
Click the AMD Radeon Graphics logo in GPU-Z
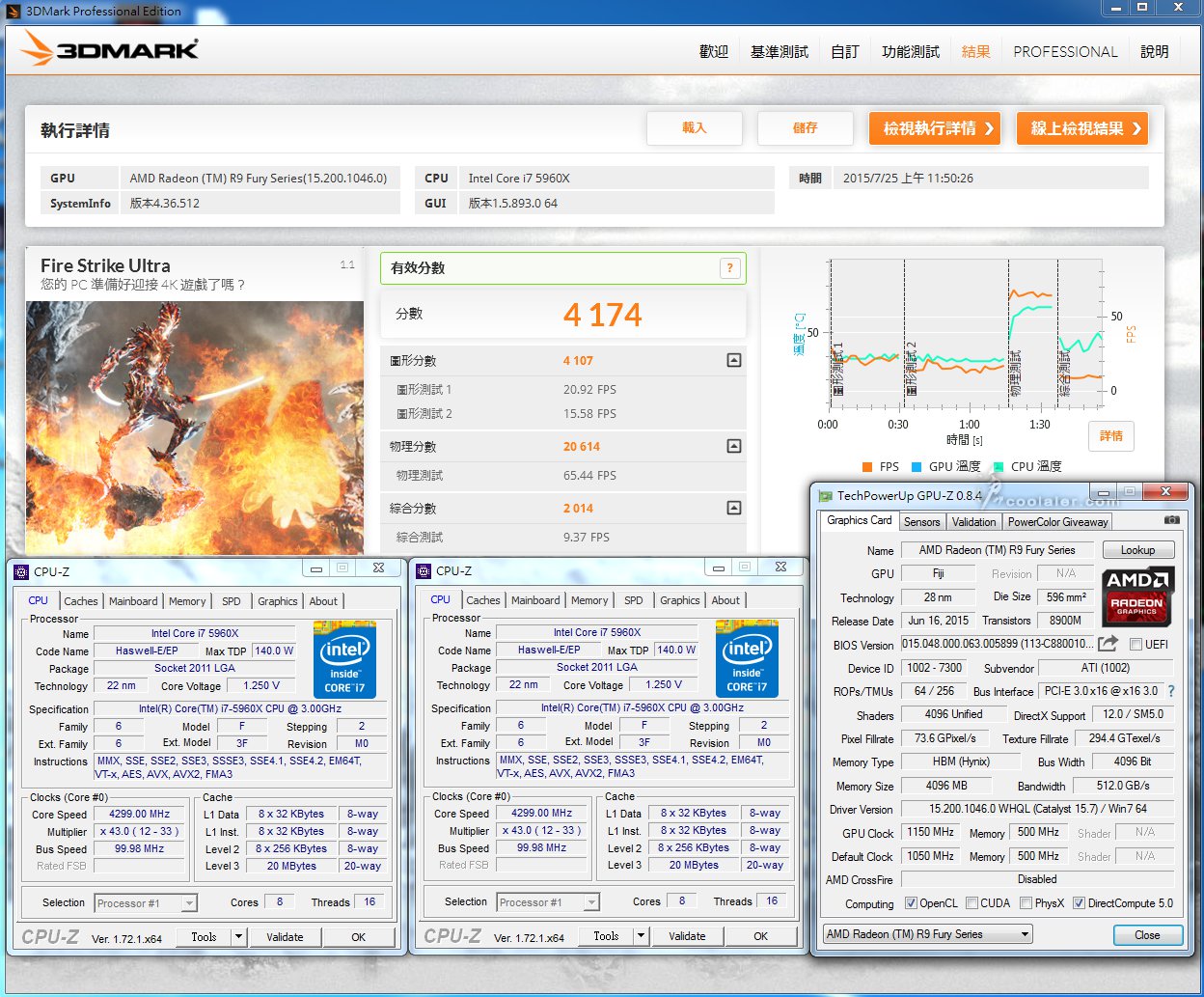click(x=1137, y=595)
